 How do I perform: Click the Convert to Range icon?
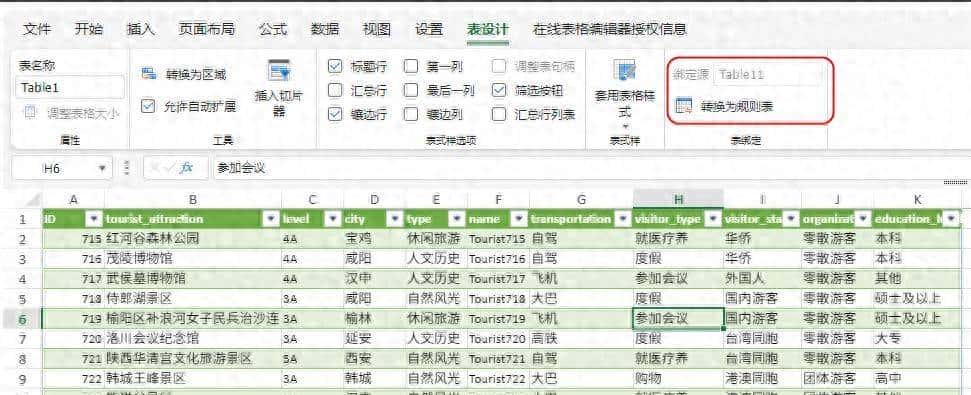pyautogui.click(x=149, y=74)
